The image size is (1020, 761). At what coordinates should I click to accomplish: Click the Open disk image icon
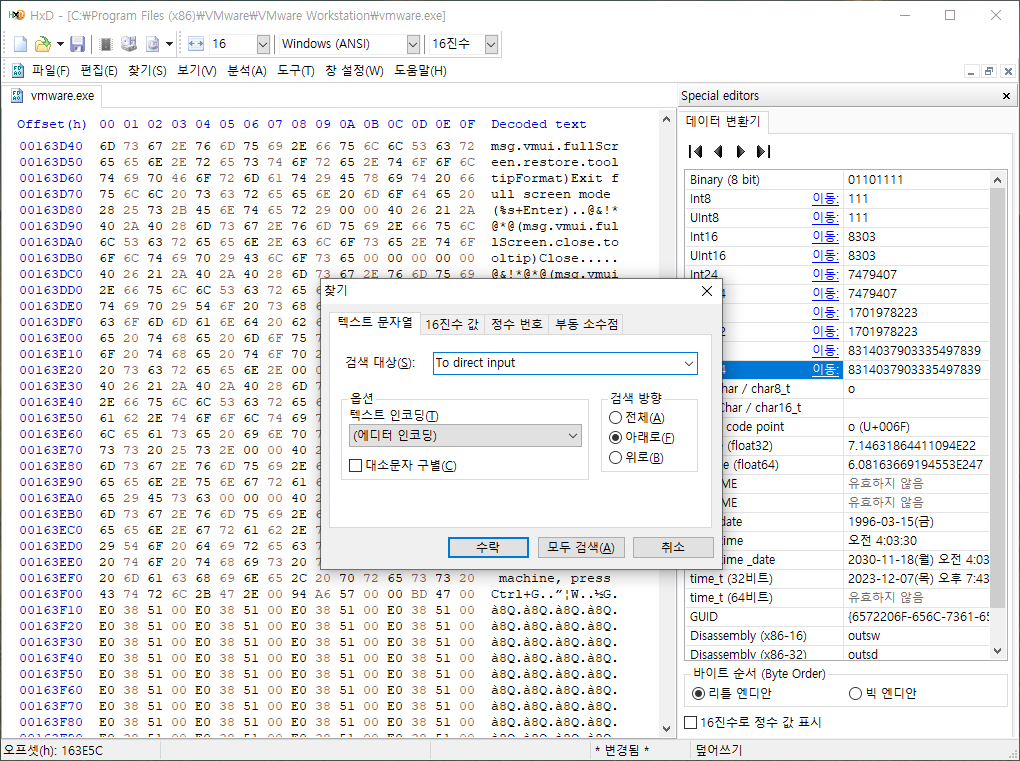coord(152,44)
